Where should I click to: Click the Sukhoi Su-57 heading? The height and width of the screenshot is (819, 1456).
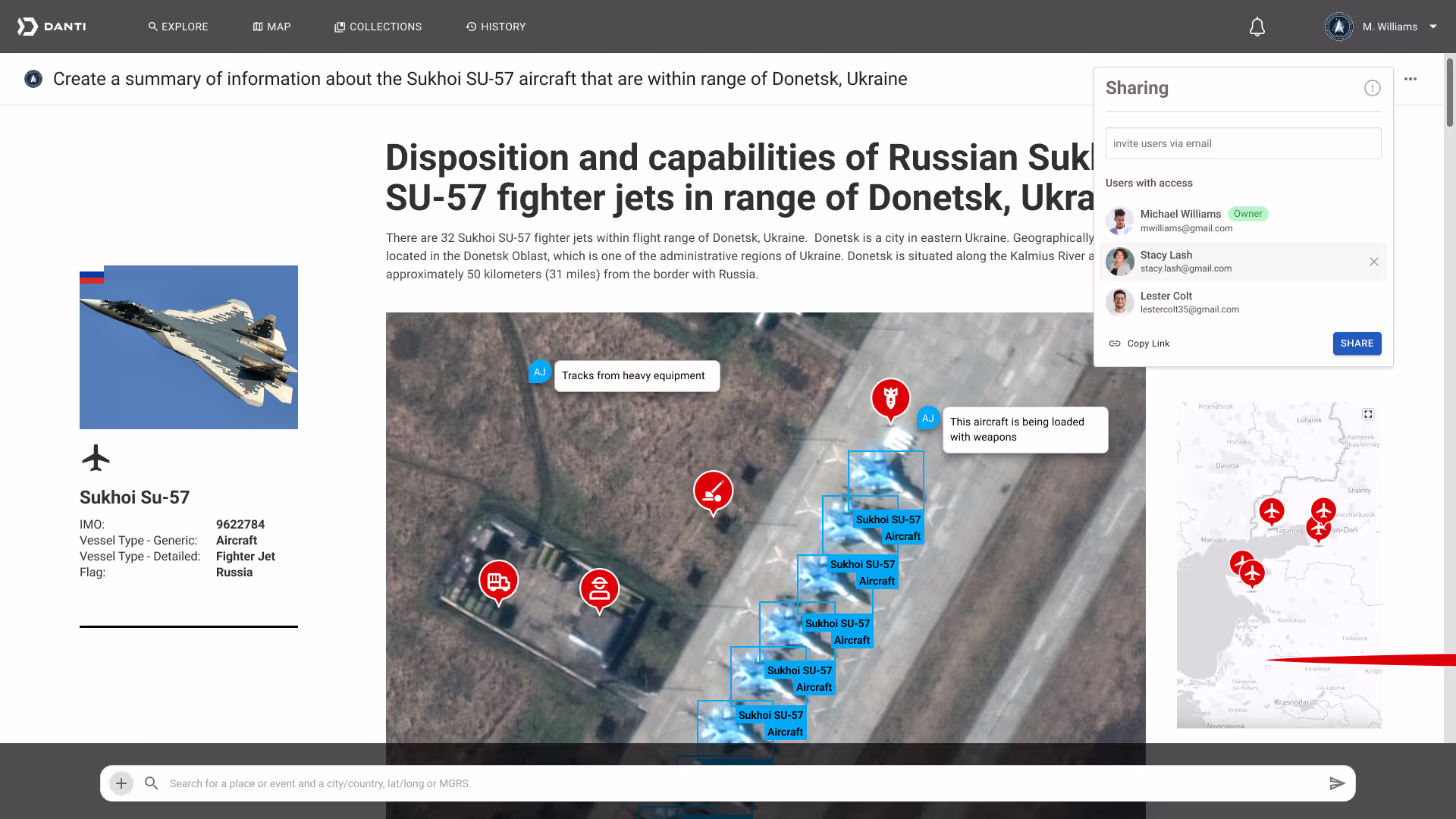[135, 497]
